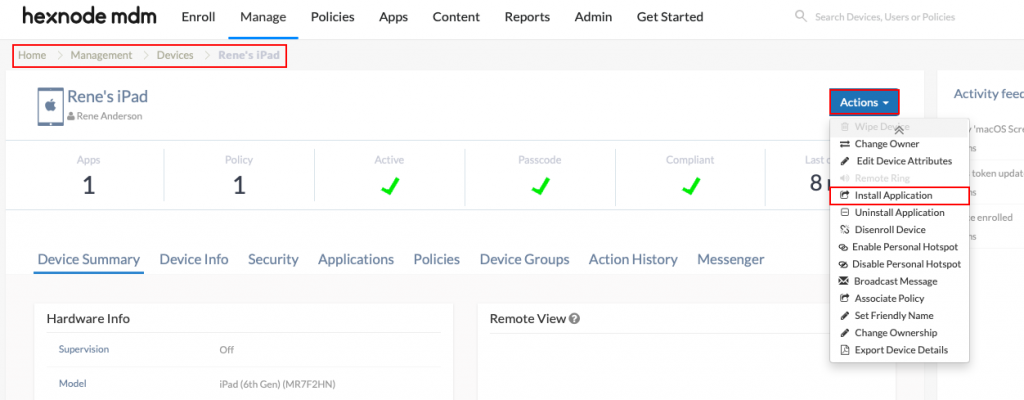Click the iPad device icon
The image size is (1024, 400).
[x=50, y=107]
